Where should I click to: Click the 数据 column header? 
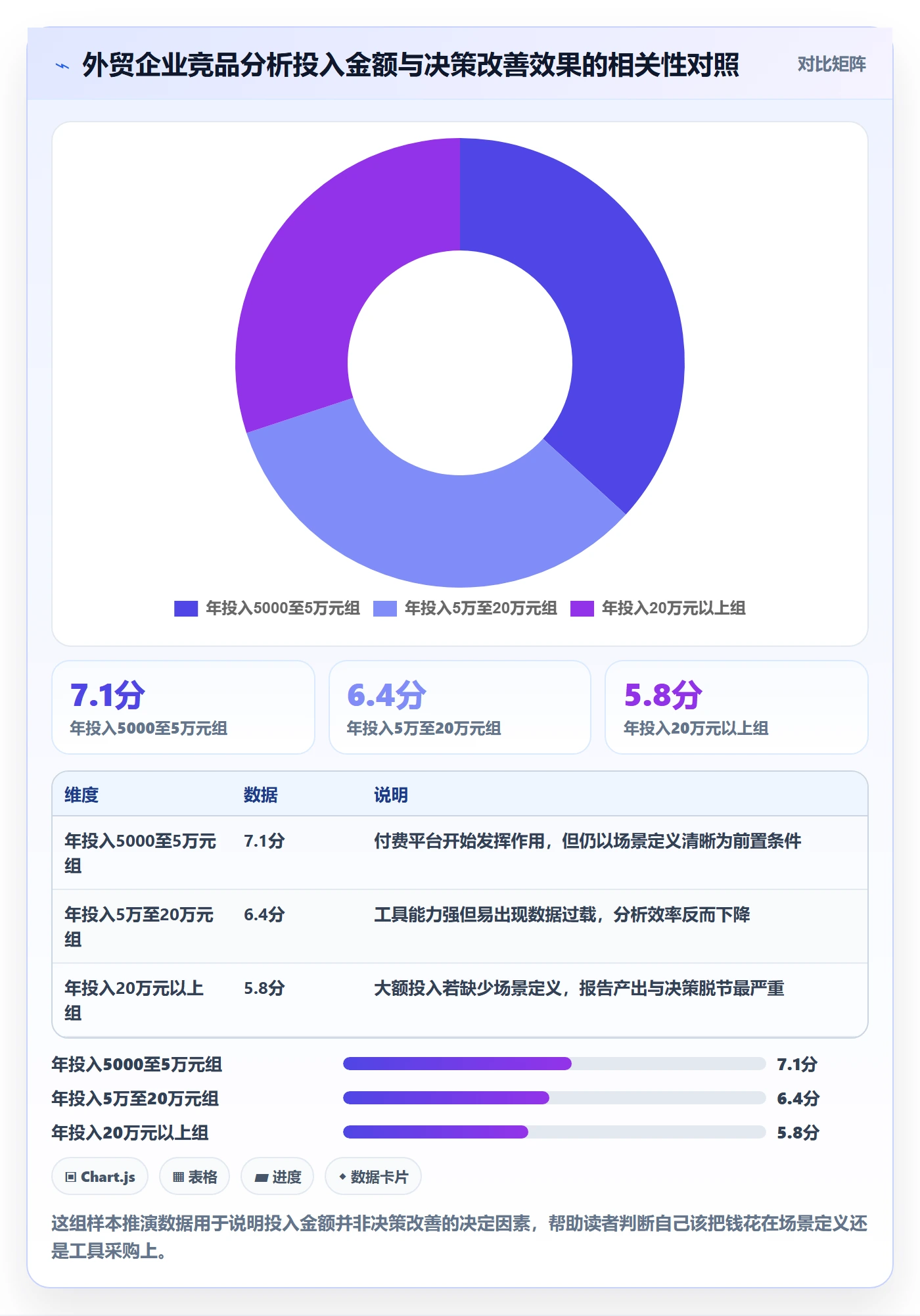click(261, 795)
